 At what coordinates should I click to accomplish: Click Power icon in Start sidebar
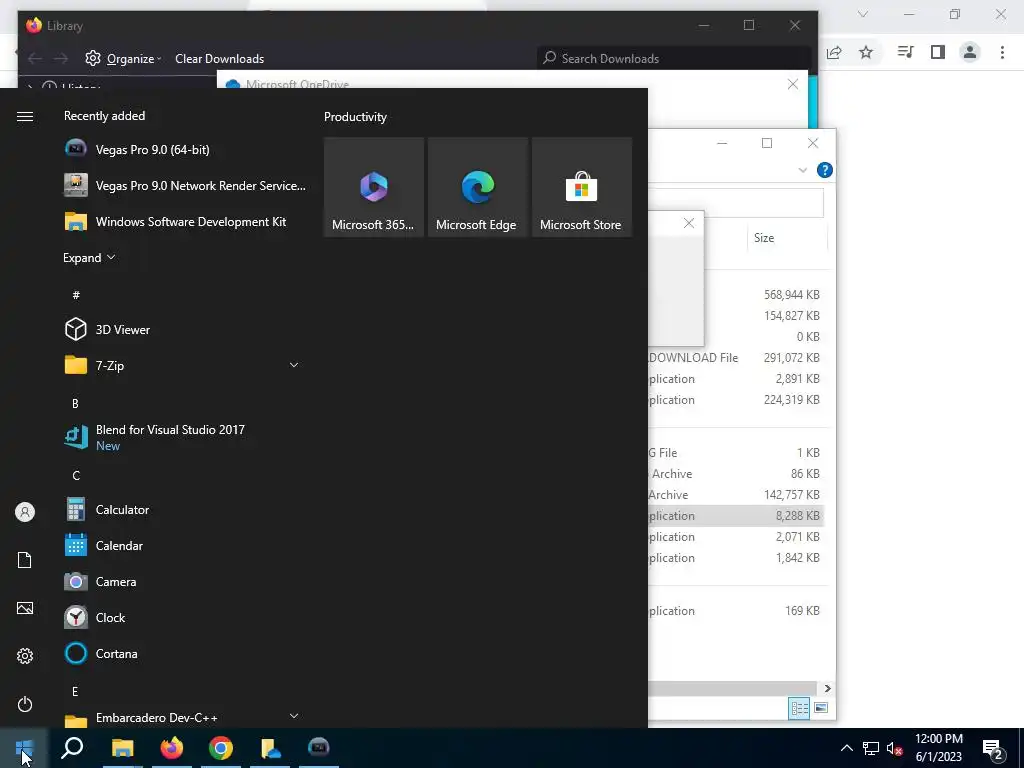pos(25,704)
